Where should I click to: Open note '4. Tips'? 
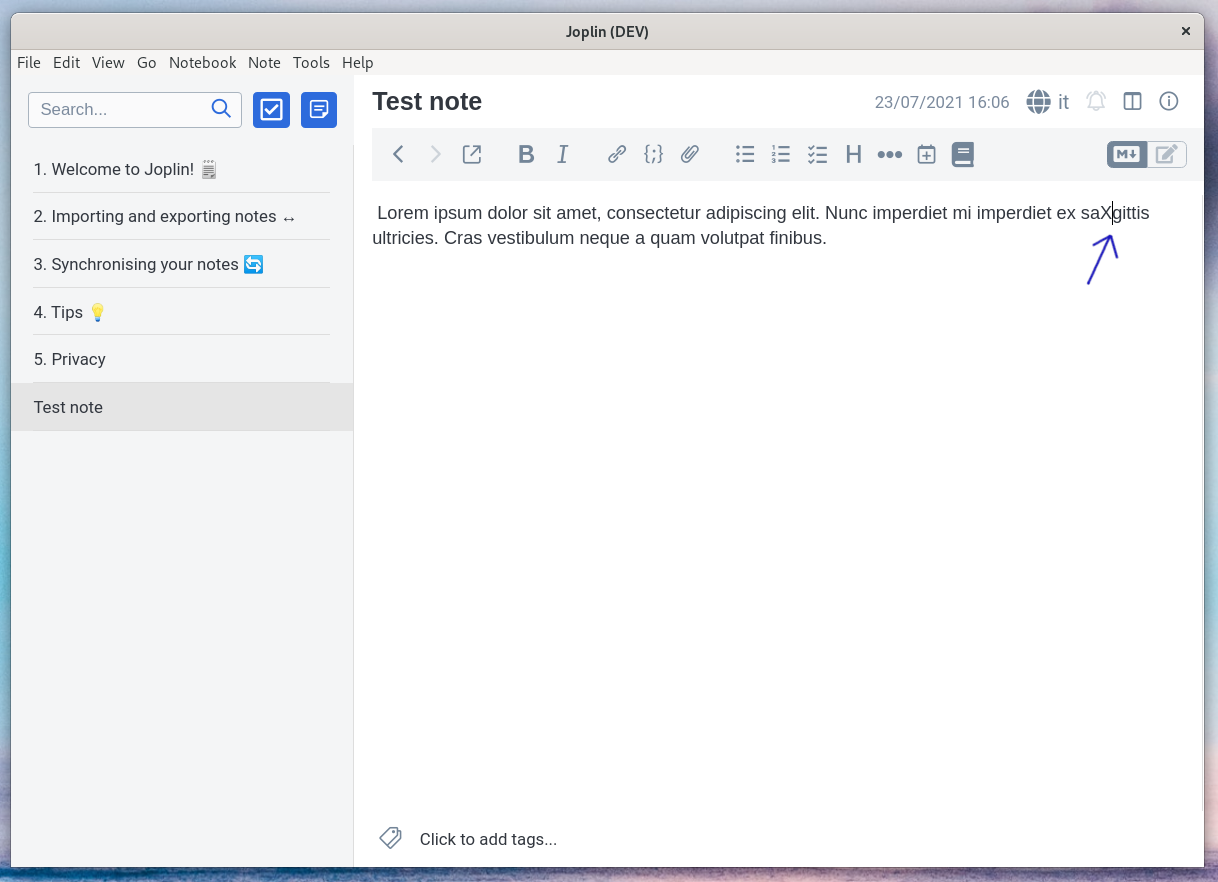click(182, 312)
